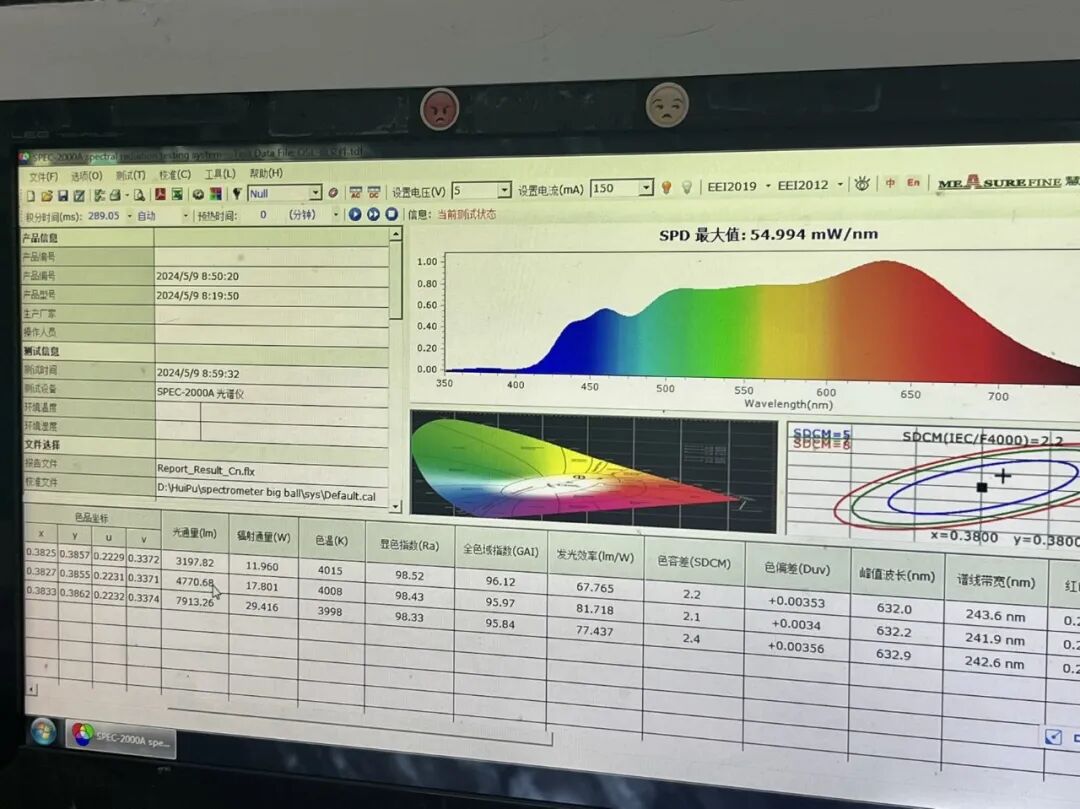Click the New file icon
Image resolution: width=1080 pixels, height=809 pixels.
pos(31,196)
